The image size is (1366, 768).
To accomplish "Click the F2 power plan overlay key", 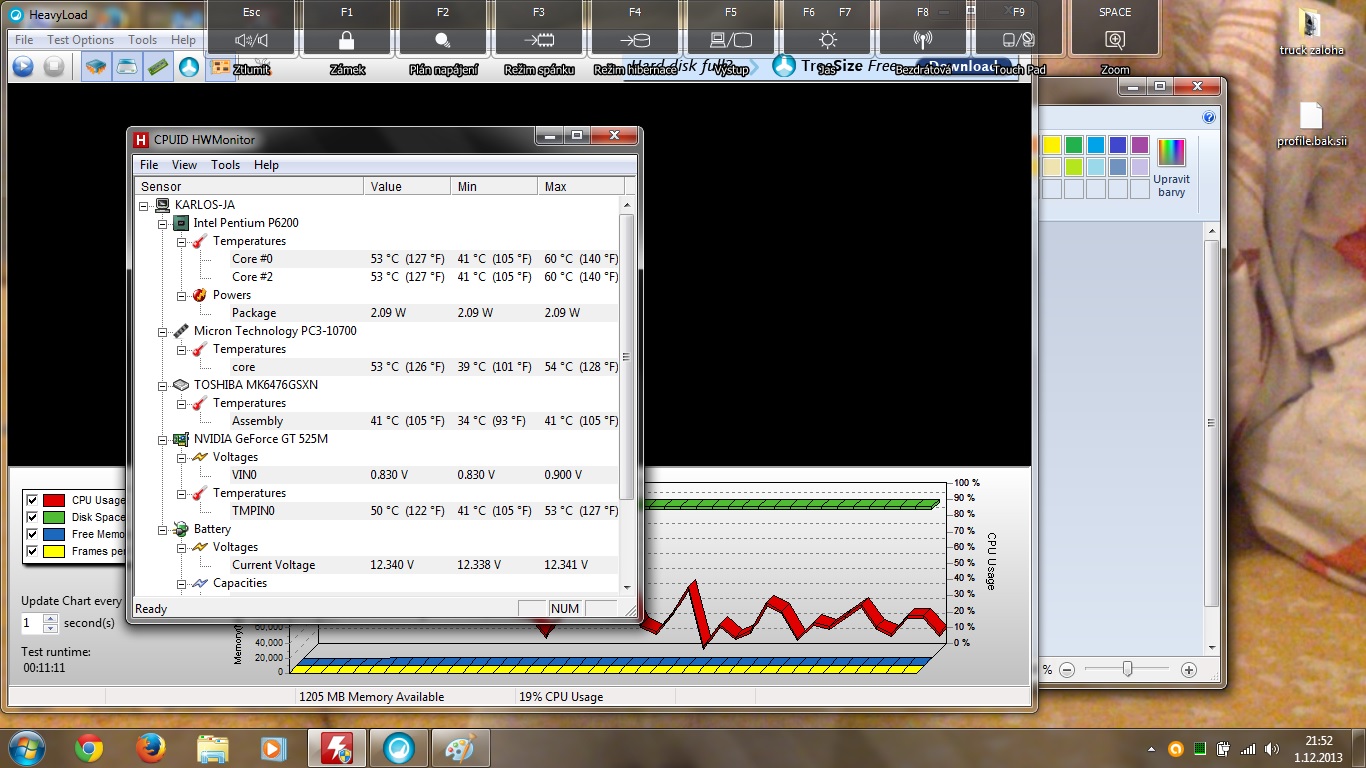I will click(443, 29).
